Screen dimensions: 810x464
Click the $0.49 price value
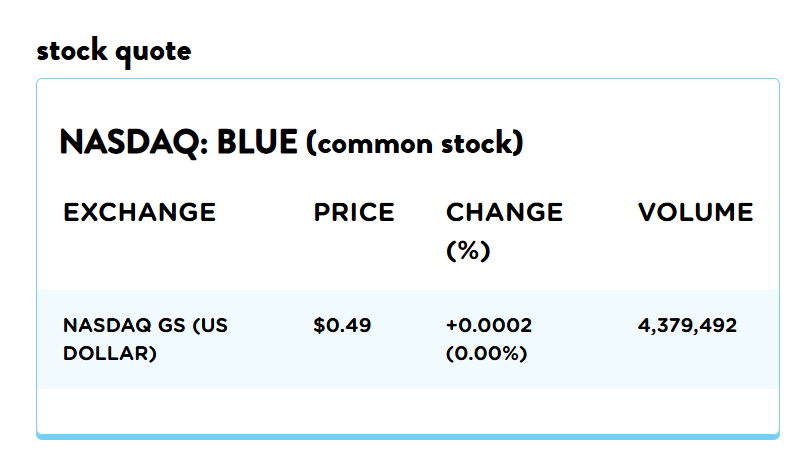pos(342,326)
